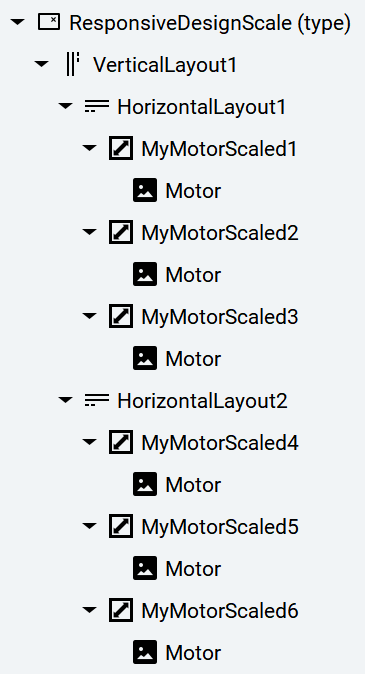Select the MyMotorScaled5 tree item label
The image size is (365, 674).
pyautogui.click(x=220, y=527)
